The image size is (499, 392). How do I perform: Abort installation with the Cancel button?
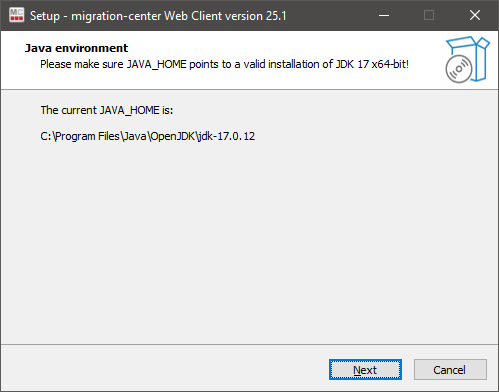pyautogui.click(x=450, y=370)
